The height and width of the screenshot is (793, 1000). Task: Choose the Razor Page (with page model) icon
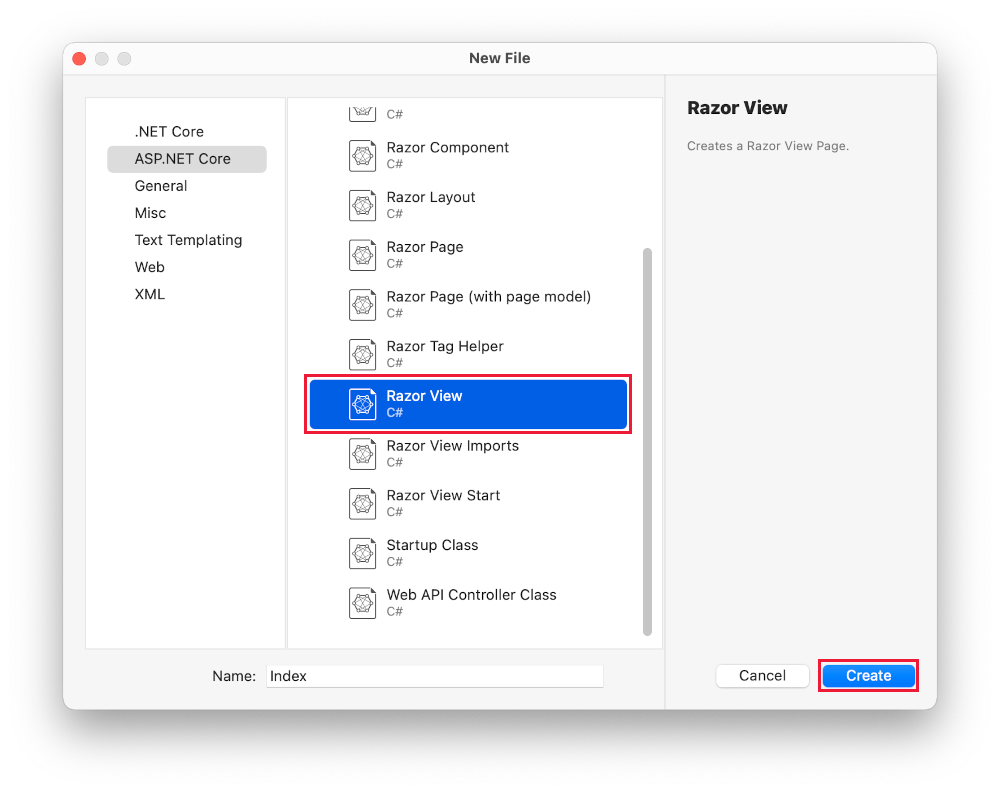(x=362, y=305)
